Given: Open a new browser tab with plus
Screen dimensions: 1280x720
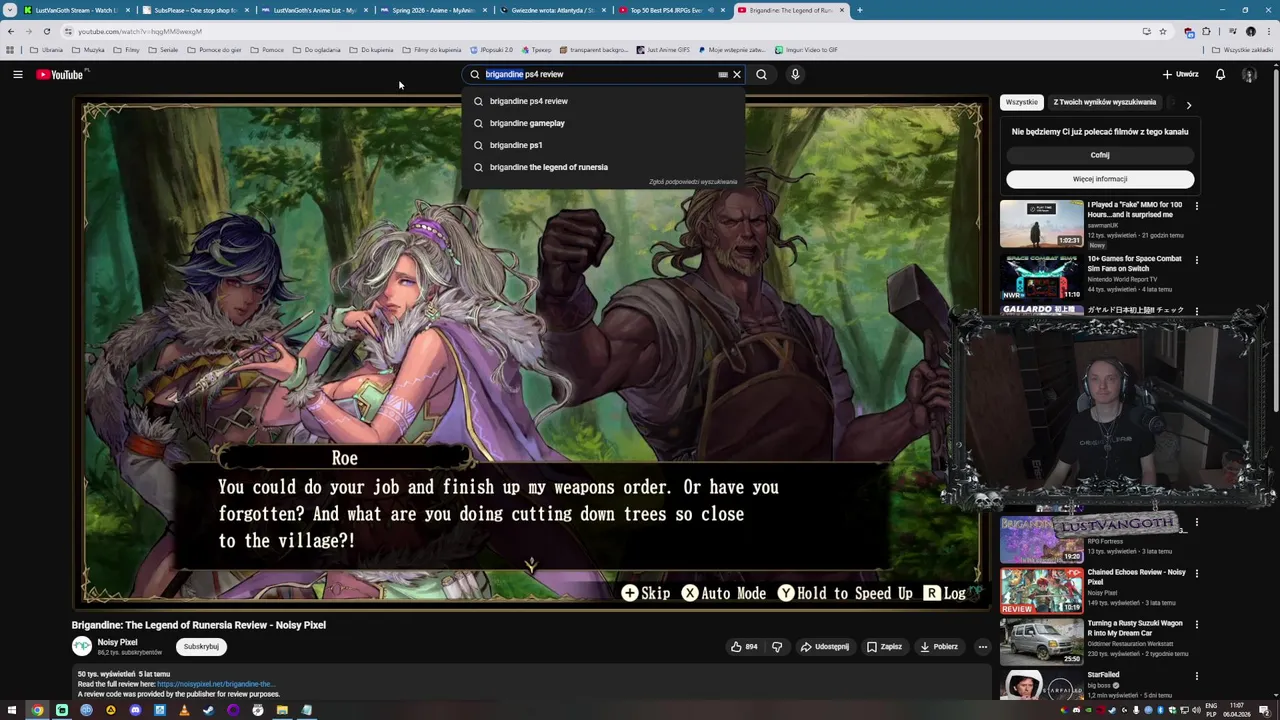Looking at the screenshot, I should (859, 10).
